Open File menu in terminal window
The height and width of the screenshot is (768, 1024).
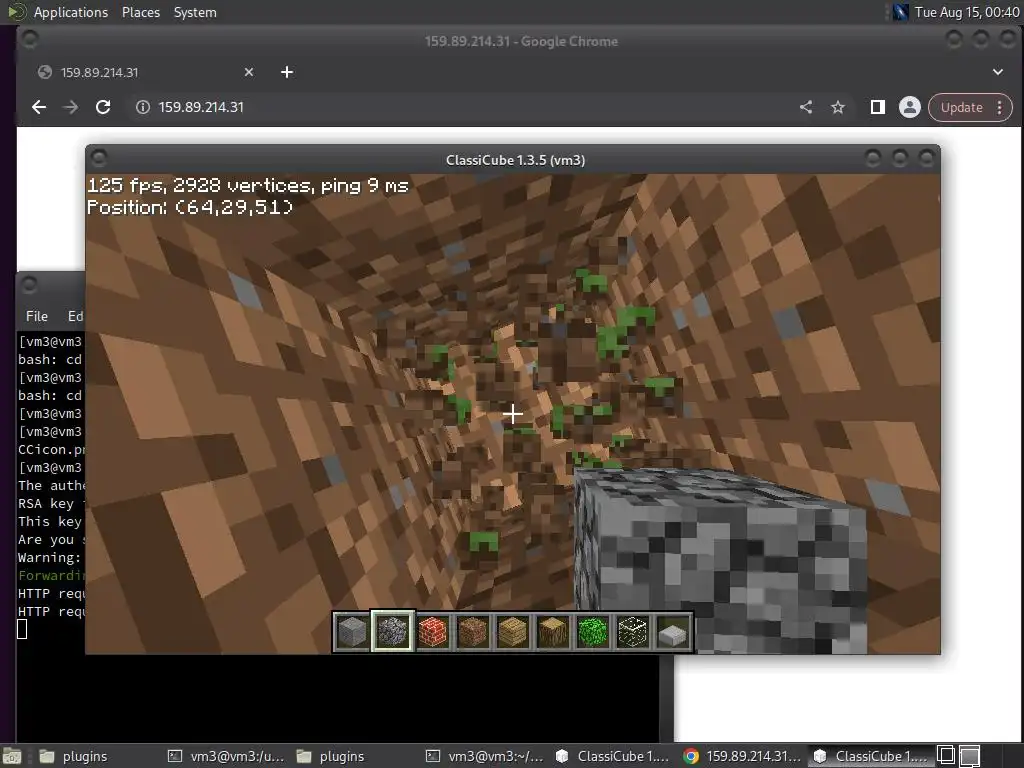(37, 316)
